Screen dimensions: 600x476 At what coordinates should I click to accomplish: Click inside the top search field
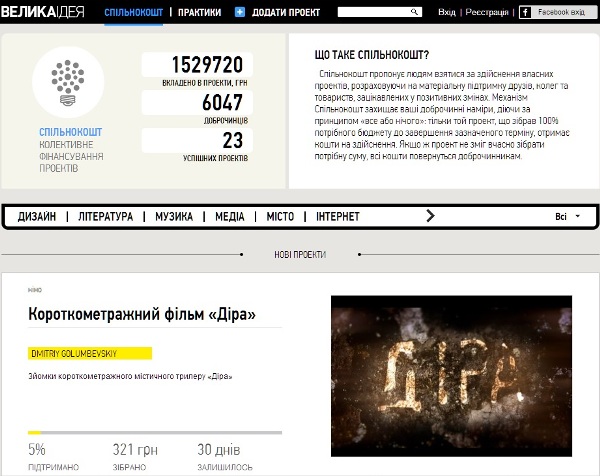(x=375, y=13)
